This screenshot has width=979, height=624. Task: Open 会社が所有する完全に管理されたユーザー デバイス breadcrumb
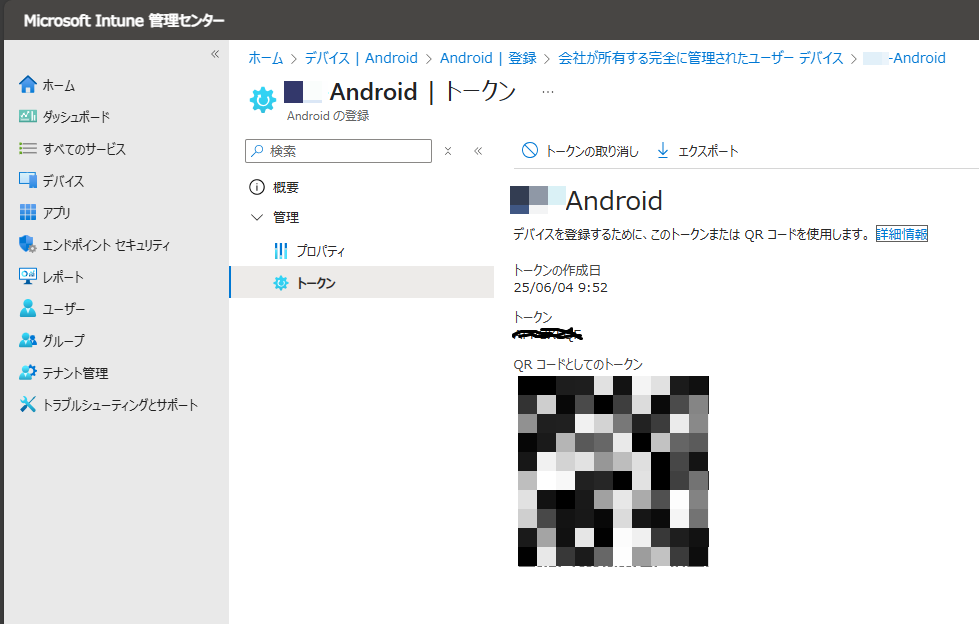pyautogui.click(x=701, y=58)
